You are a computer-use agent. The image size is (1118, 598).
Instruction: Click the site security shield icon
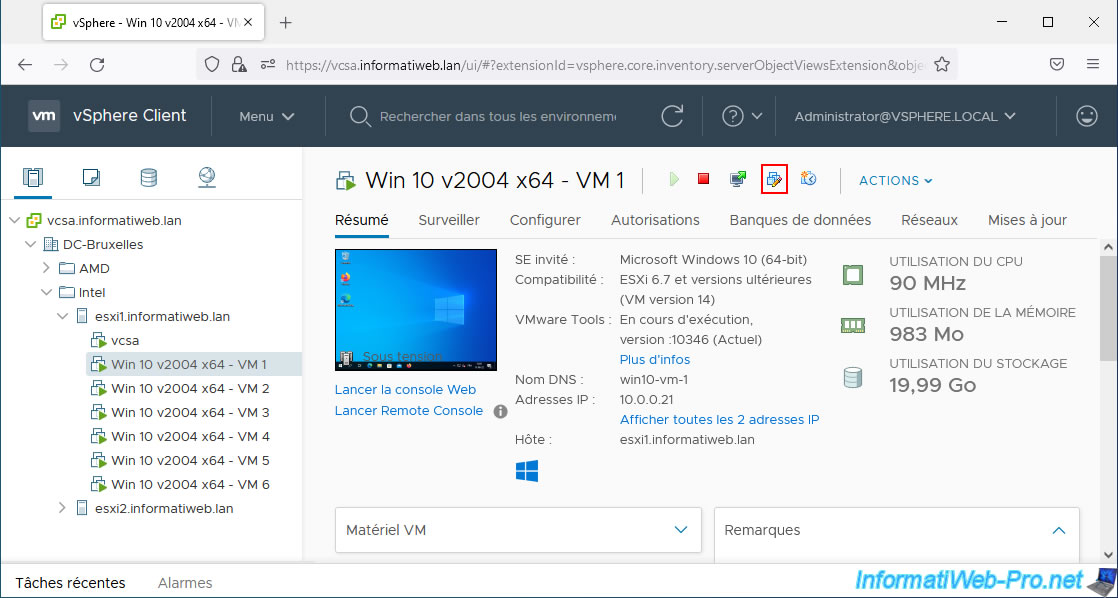click(x=212, y=65)
